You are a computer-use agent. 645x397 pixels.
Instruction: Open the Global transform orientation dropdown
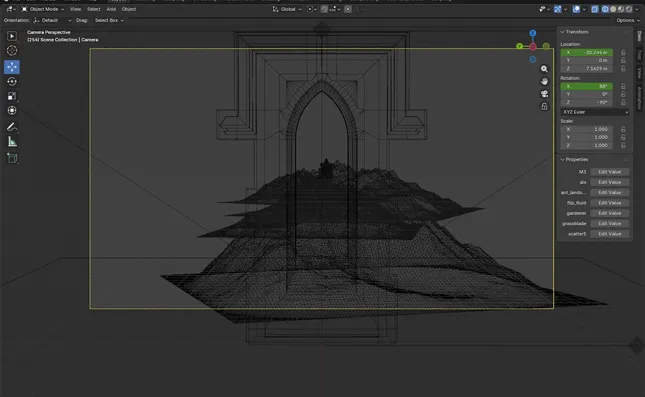[287, 9]
